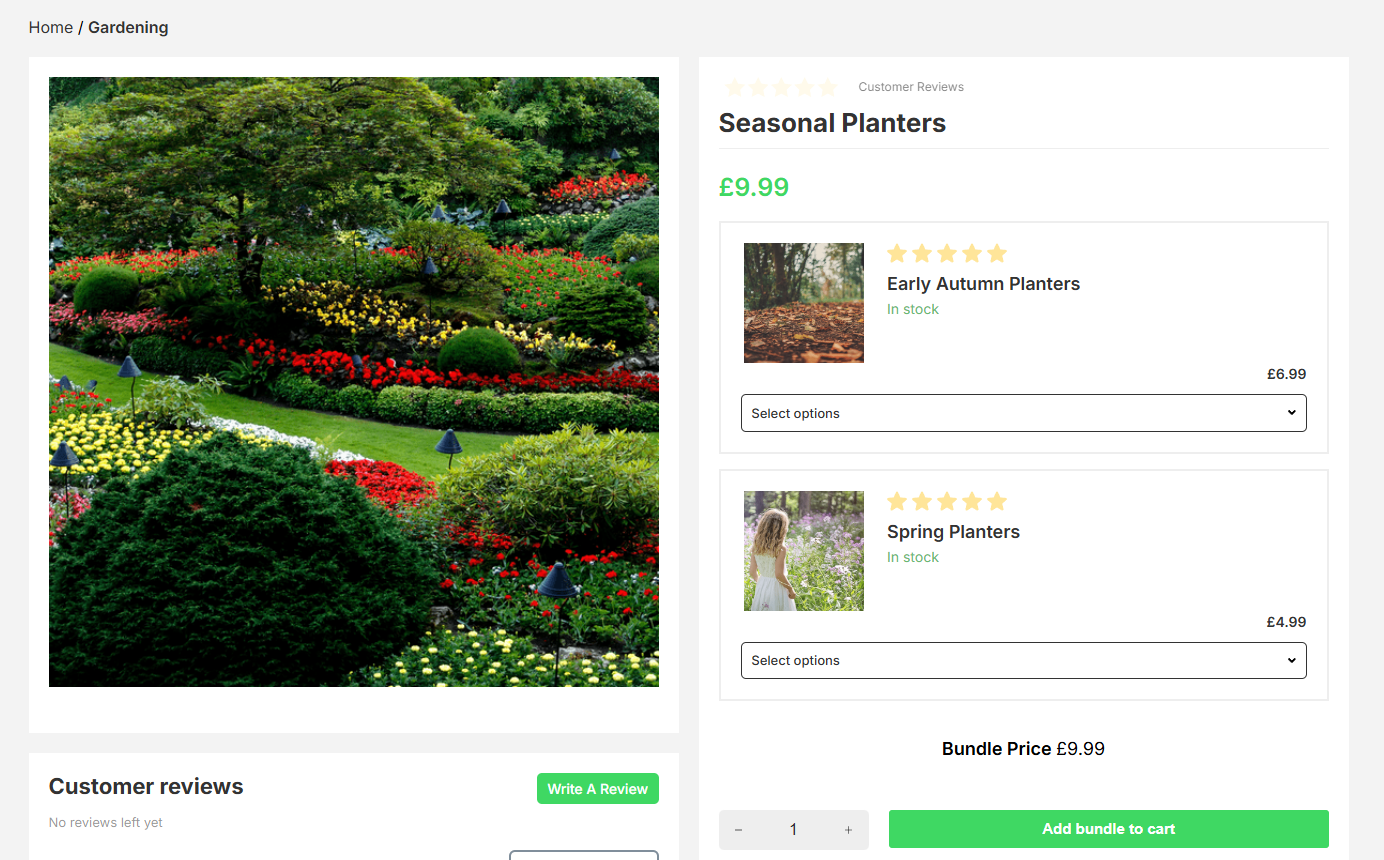This screenshot has height=860, width=1384.
Task: Open the Early Autumn Planters product title
Action: (x=983, y=284)
